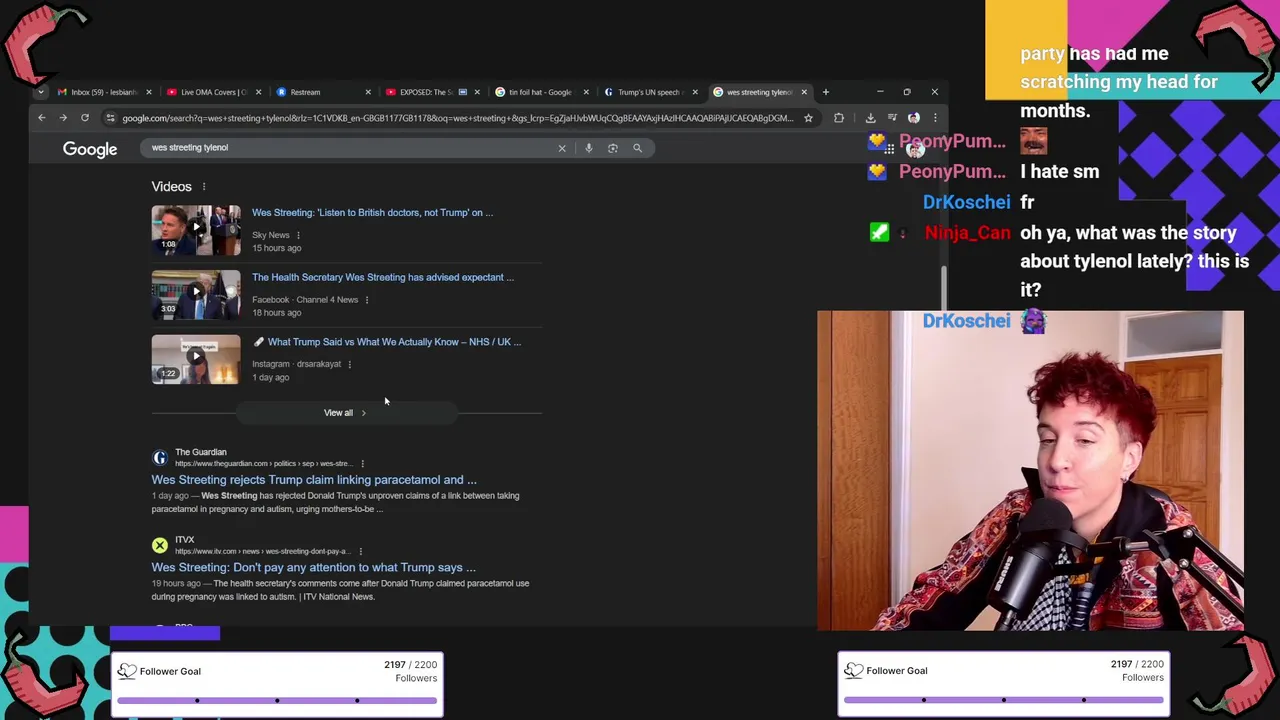Open the tab search dropdown arrow
This screenshot has height=720, width=1280.
click(41, 92)
